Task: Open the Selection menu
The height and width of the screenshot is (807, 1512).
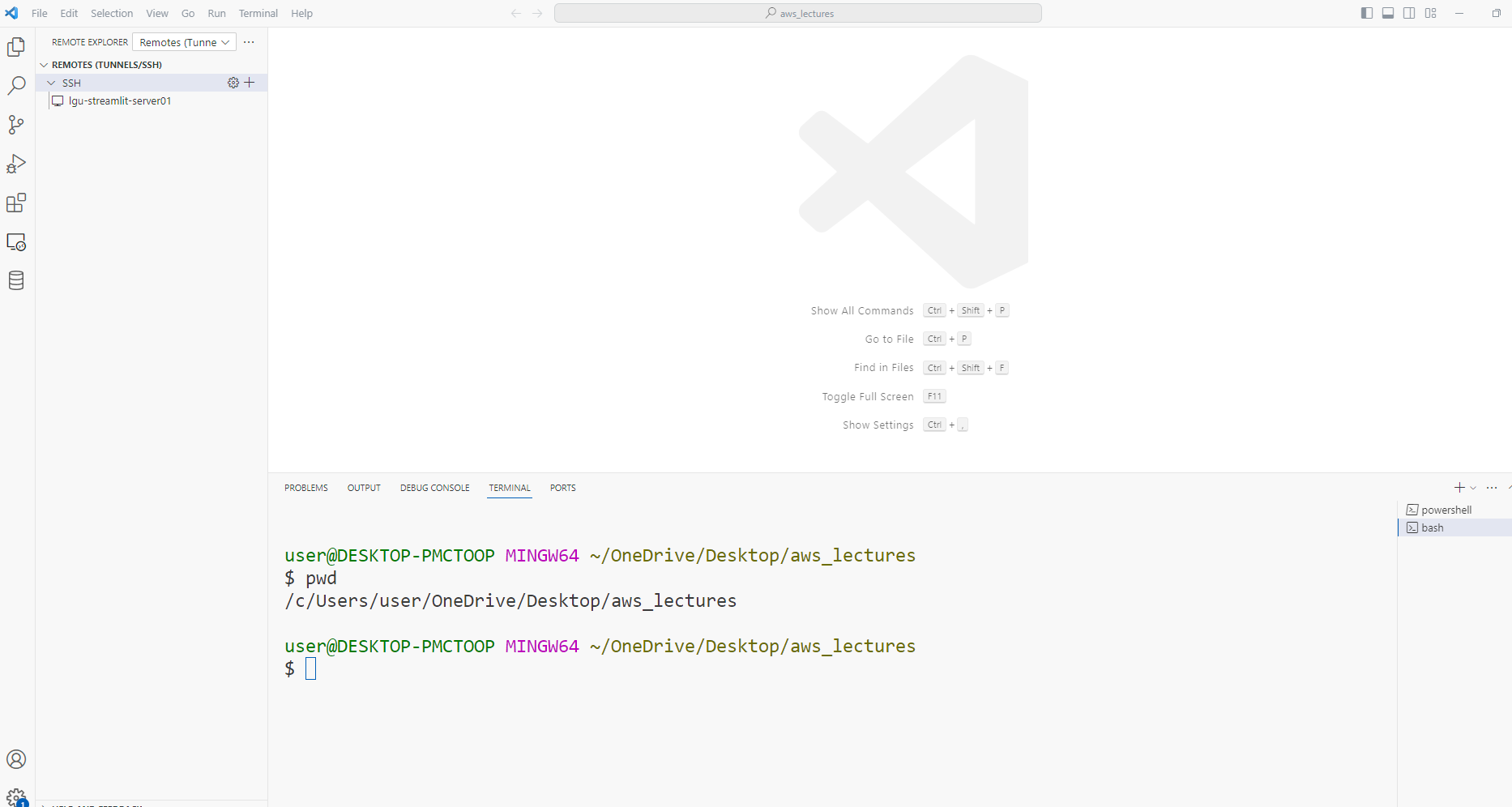Action: (x=112, y=13)
